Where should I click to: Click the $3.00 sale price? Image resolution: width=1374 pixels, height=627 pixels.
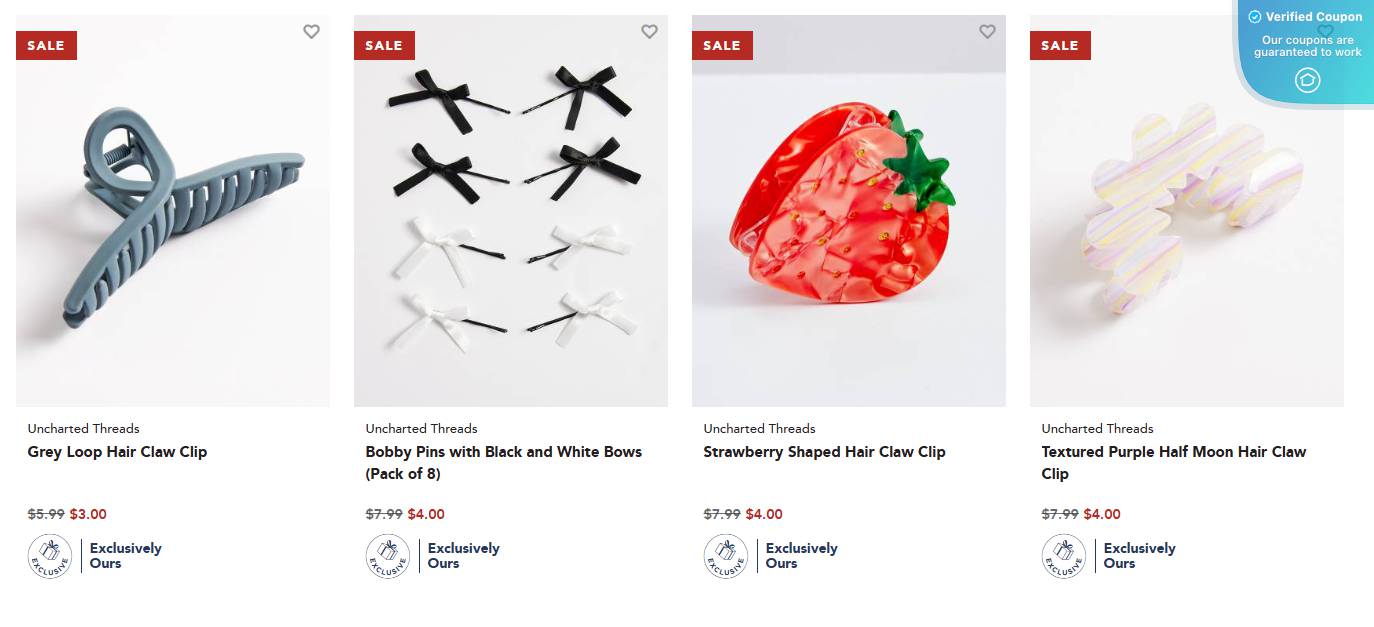(x=87, y=515)
